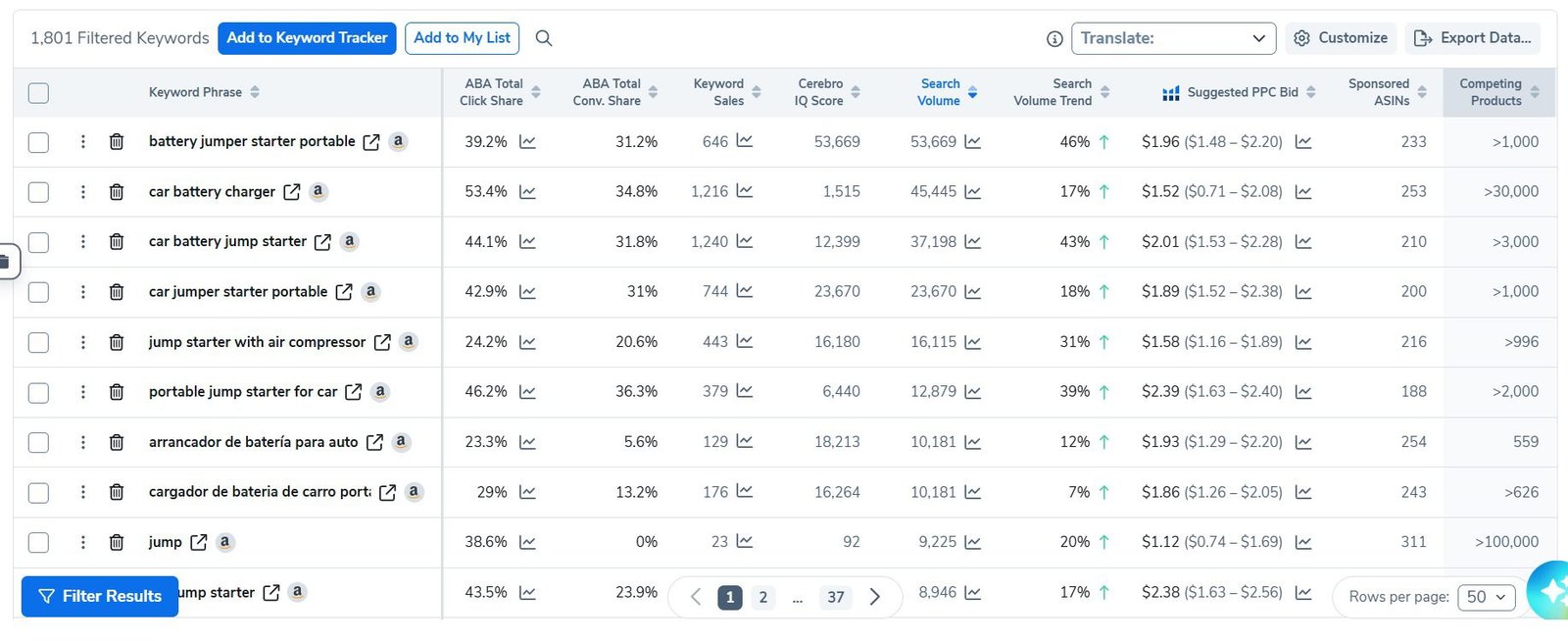Select page 1 in pagination
The width and height of the screenshot is (1568, 641).
(730, 597)
